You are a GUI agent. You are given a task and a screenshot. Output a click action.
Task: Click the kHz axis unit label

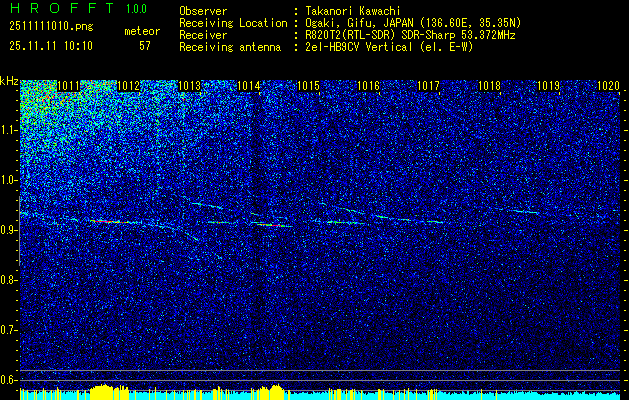coord(9,81)
